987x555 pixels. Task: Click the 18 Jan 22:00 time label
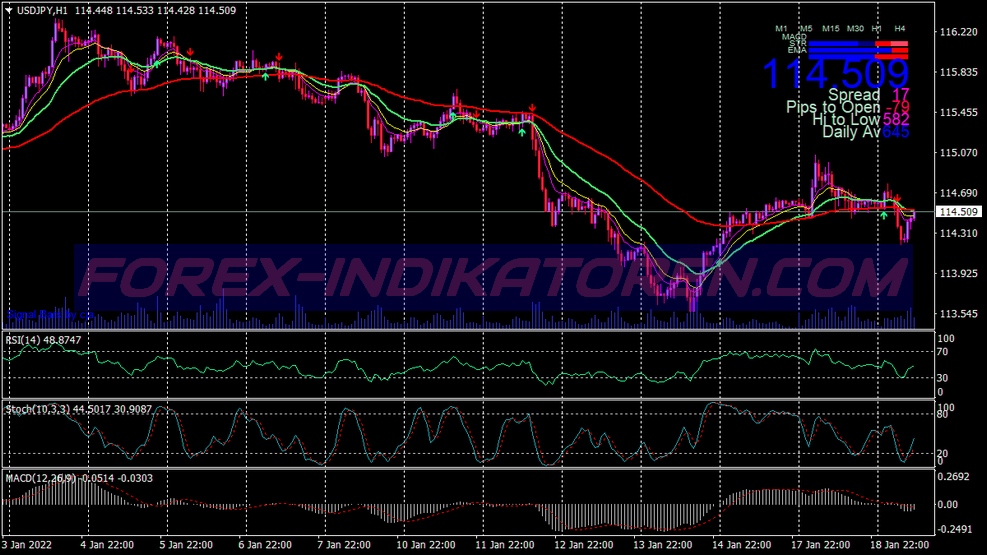(x=900, y=545)
